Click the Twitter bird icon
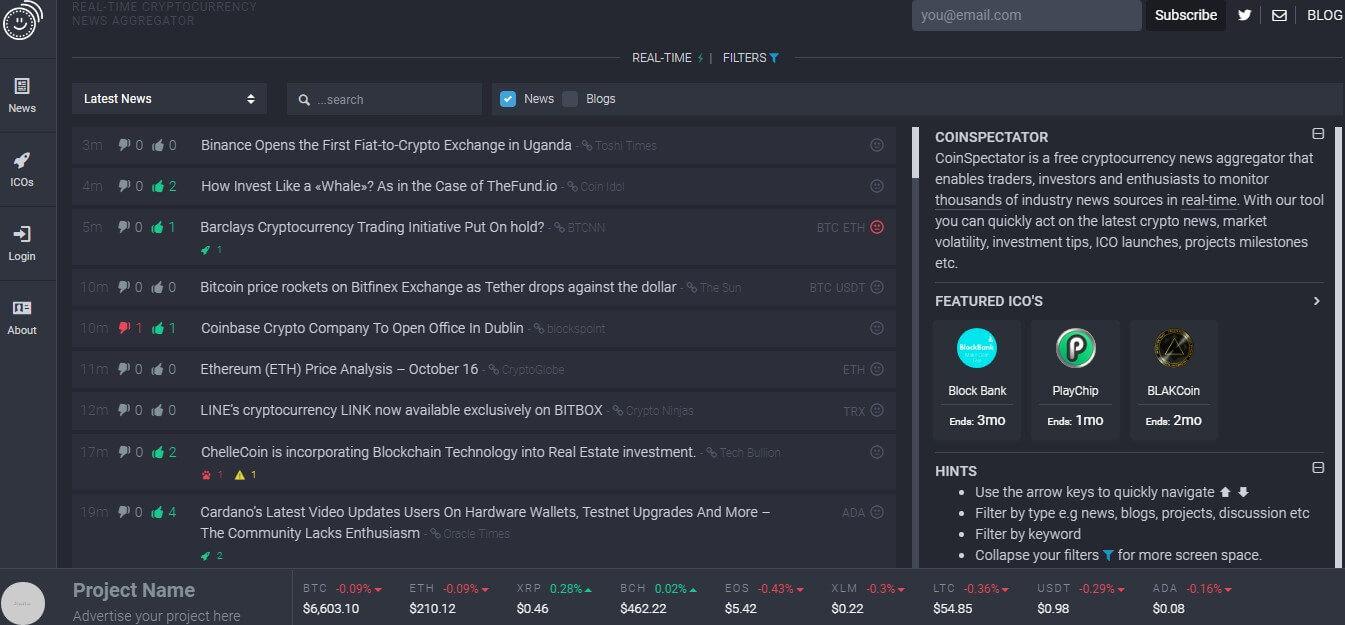 coord(1245,15)
